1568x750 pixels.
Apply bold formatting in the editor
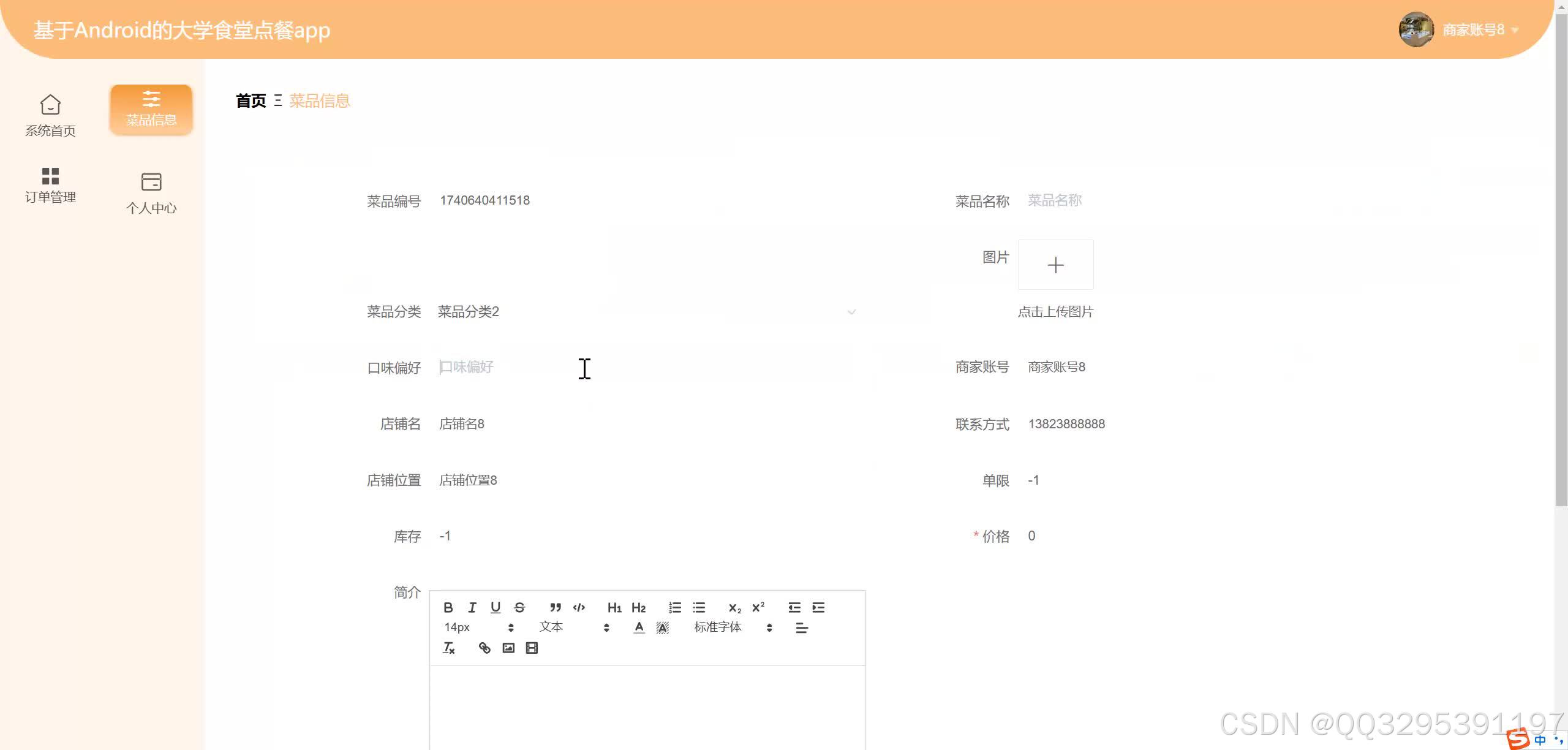pyautogui.click(x=448, y=607)
